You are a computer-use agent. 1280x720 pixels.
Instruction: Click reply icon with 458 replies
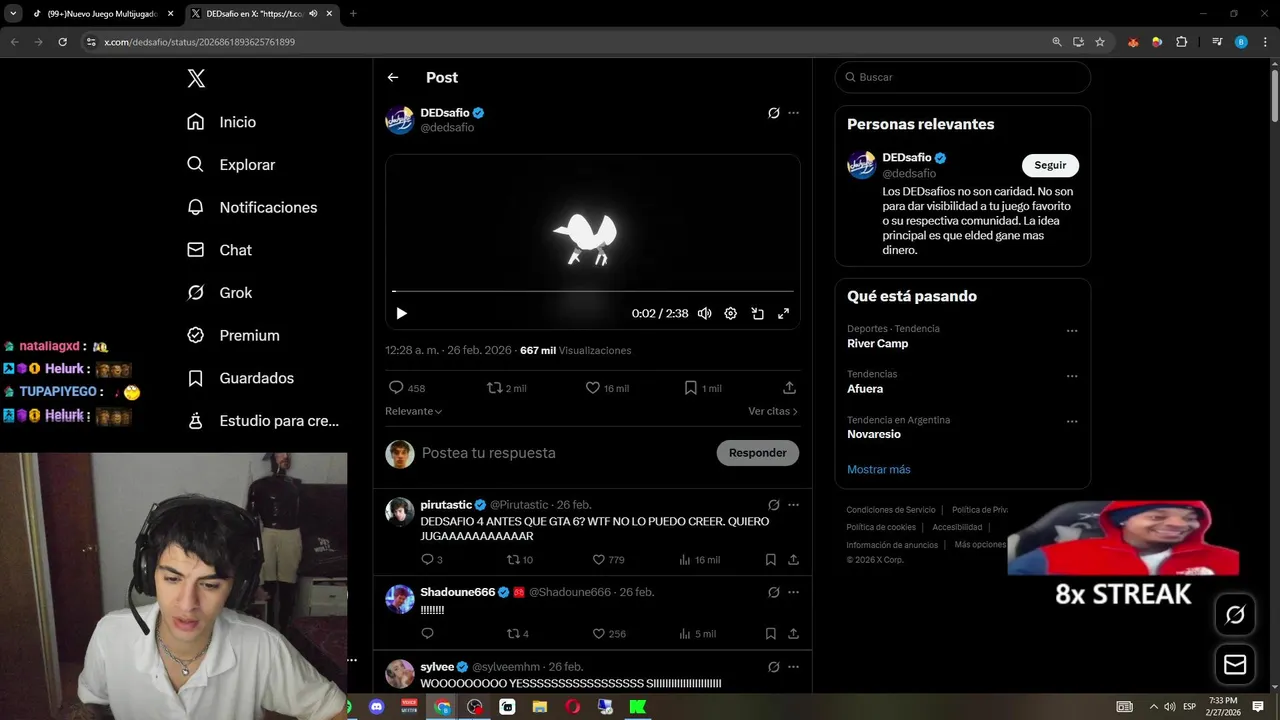(406, 388)
